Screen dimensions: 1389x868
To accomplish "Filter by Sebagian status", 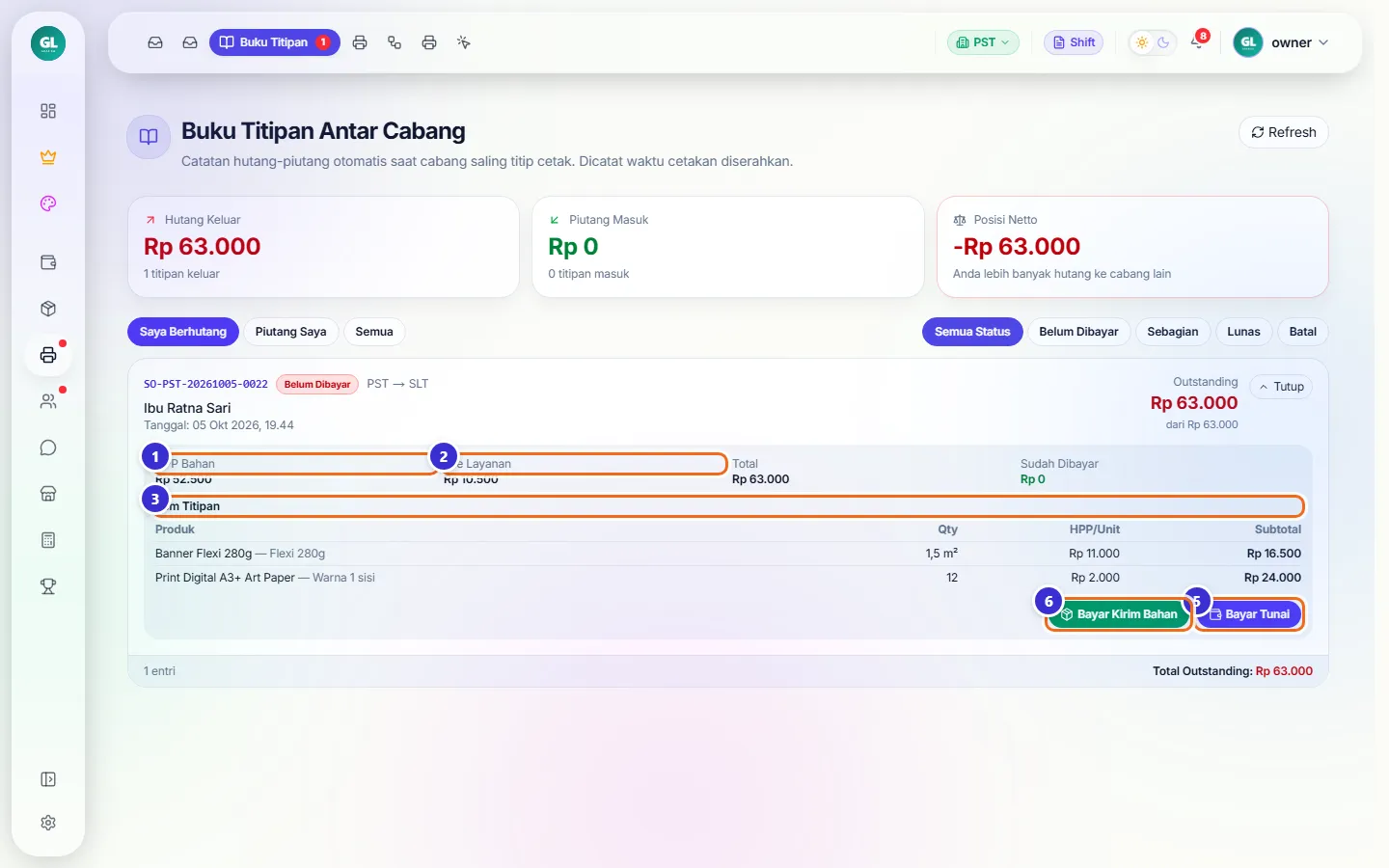I will click(x=1173, y=332).
